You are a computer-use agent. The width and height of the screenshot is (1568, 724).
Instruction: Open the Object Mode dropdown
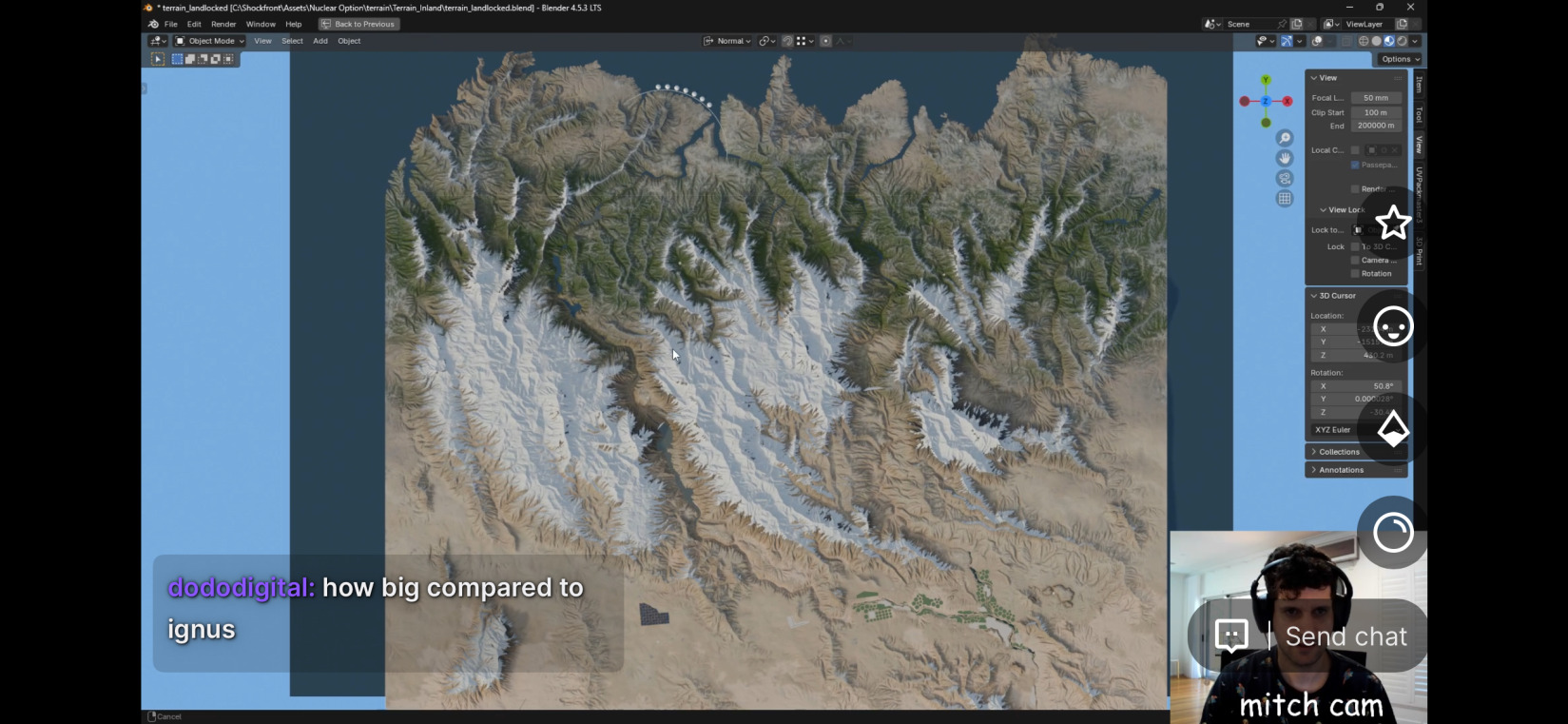[209, 41]
